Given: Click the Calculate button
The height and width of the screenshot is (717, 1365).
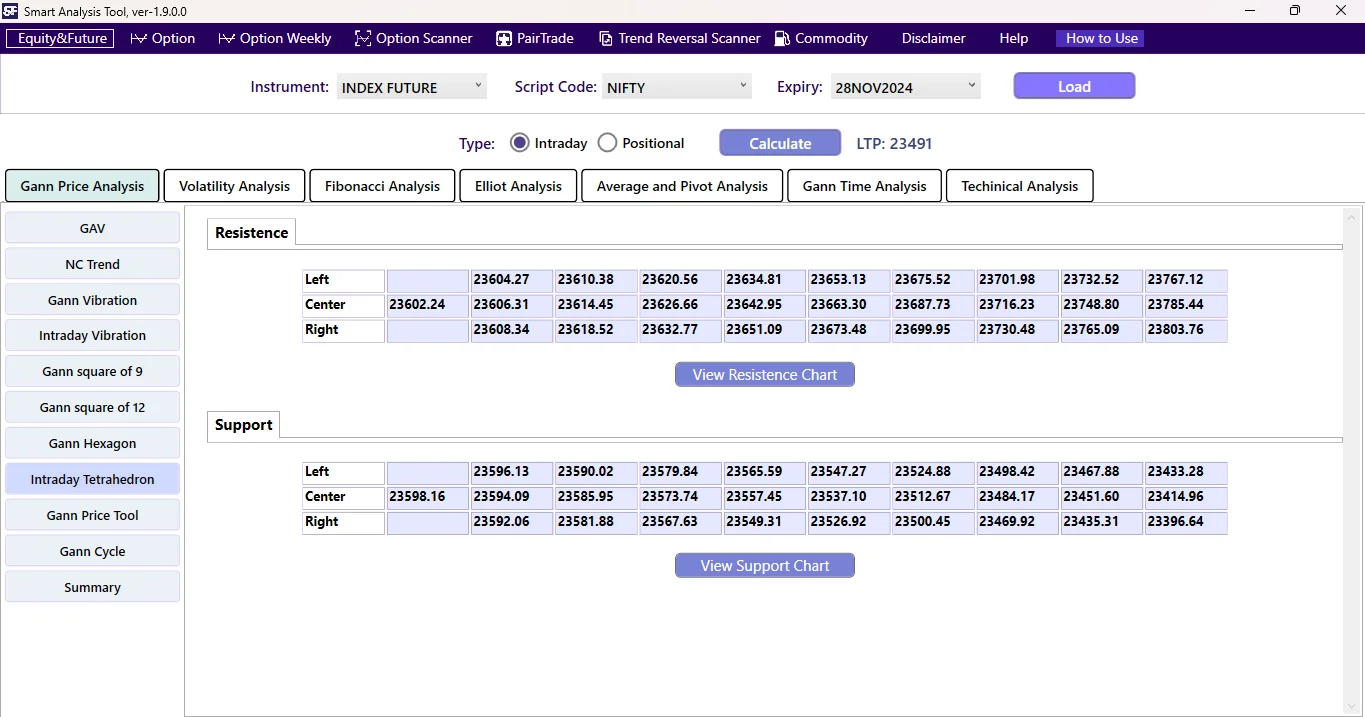Looking at the screenshot, I should pos(779,142).
